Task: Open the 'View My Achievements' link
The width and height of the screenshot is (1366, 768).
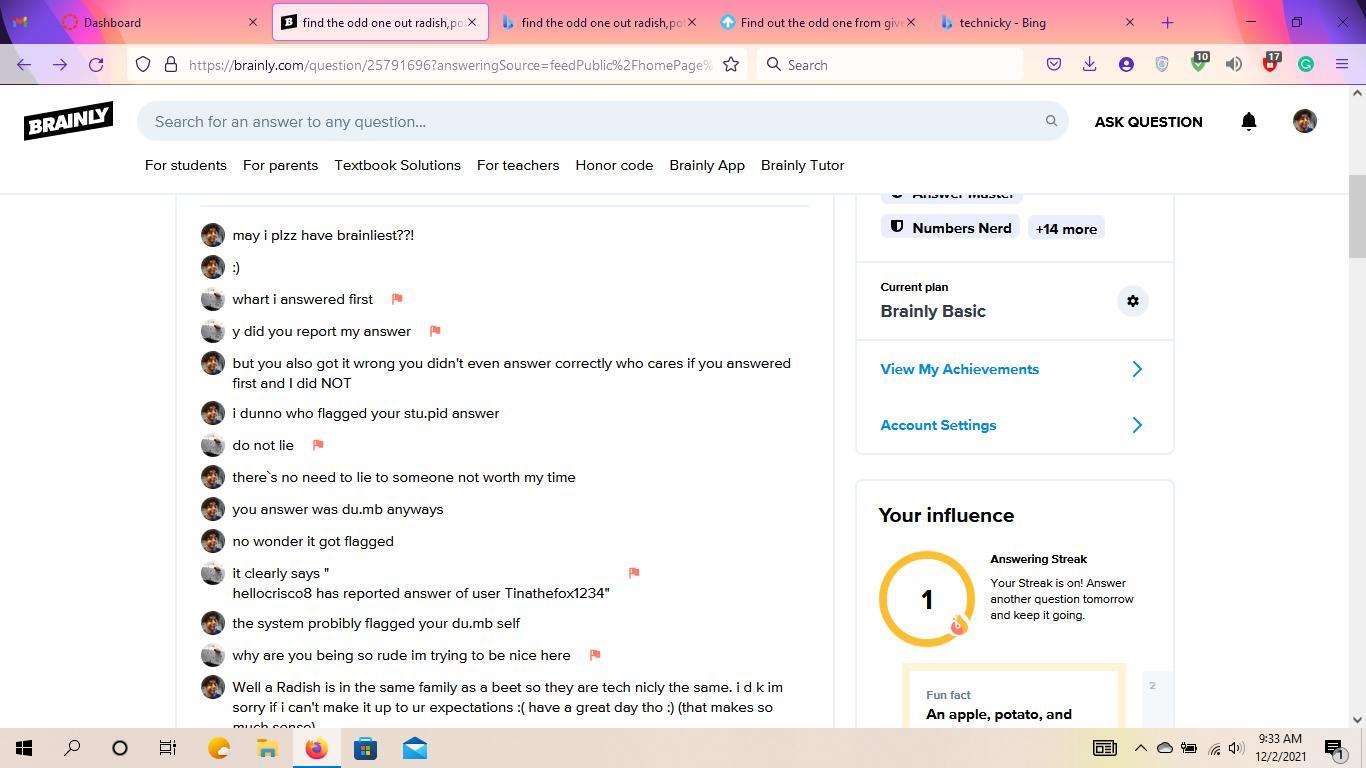Action: 959,369
